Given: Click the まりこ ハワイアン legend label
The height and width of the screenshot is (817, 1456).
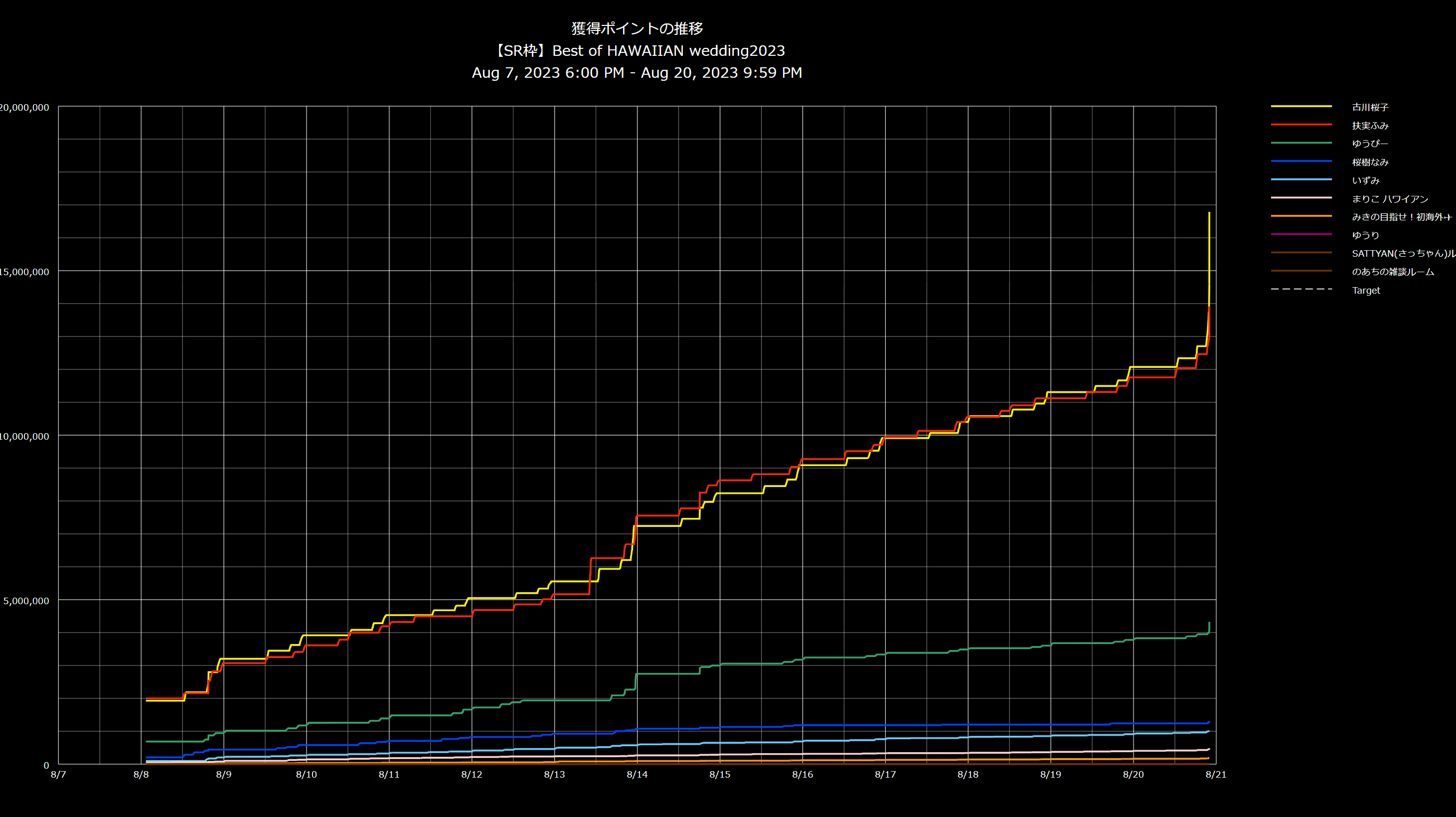Looking at the screenshot, I should (1389, 199).
